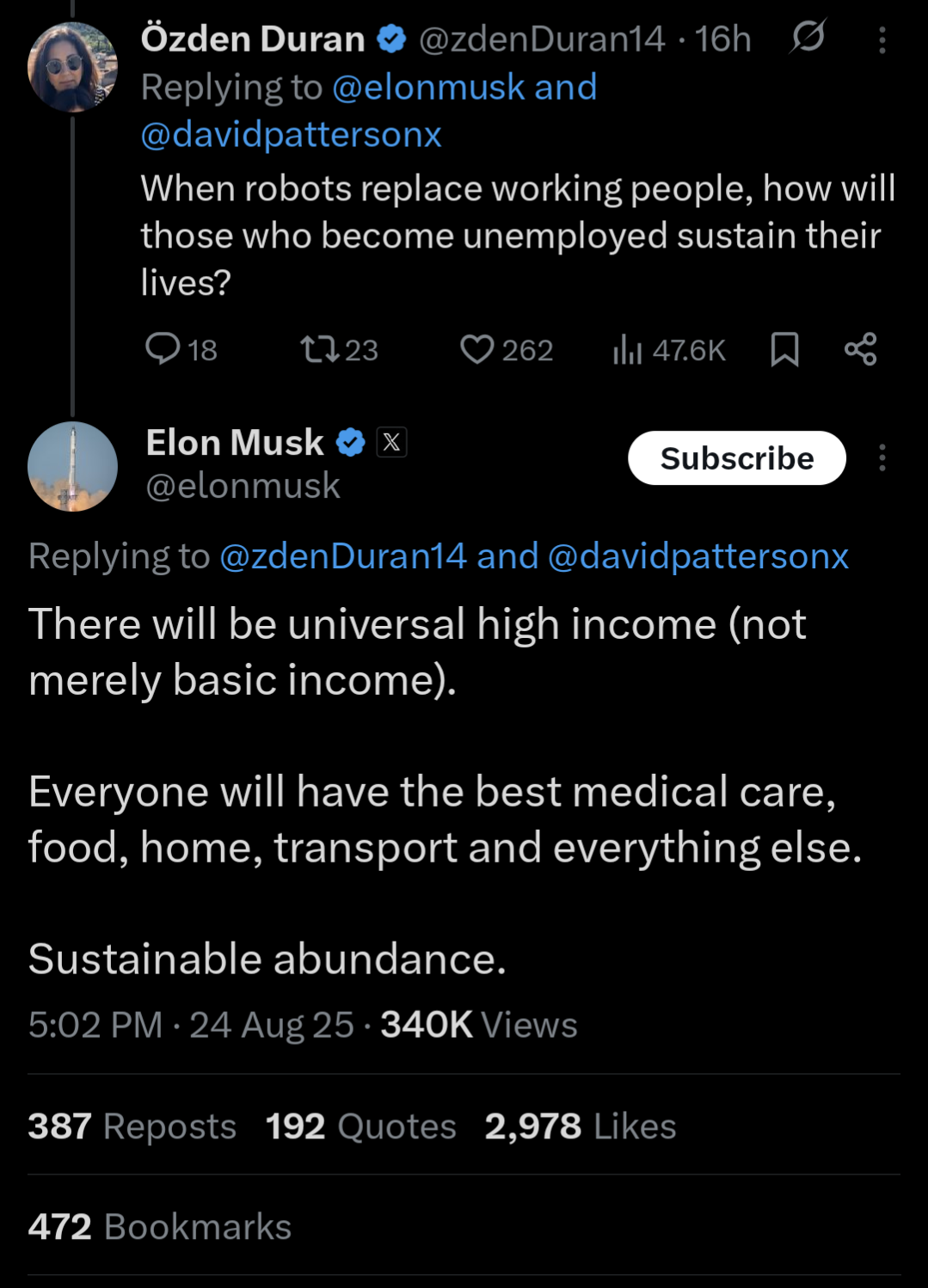Click Elon Musk's blue verified checkmark
The width and height of the screenshot is (928, 1288).
pos(350,442)
